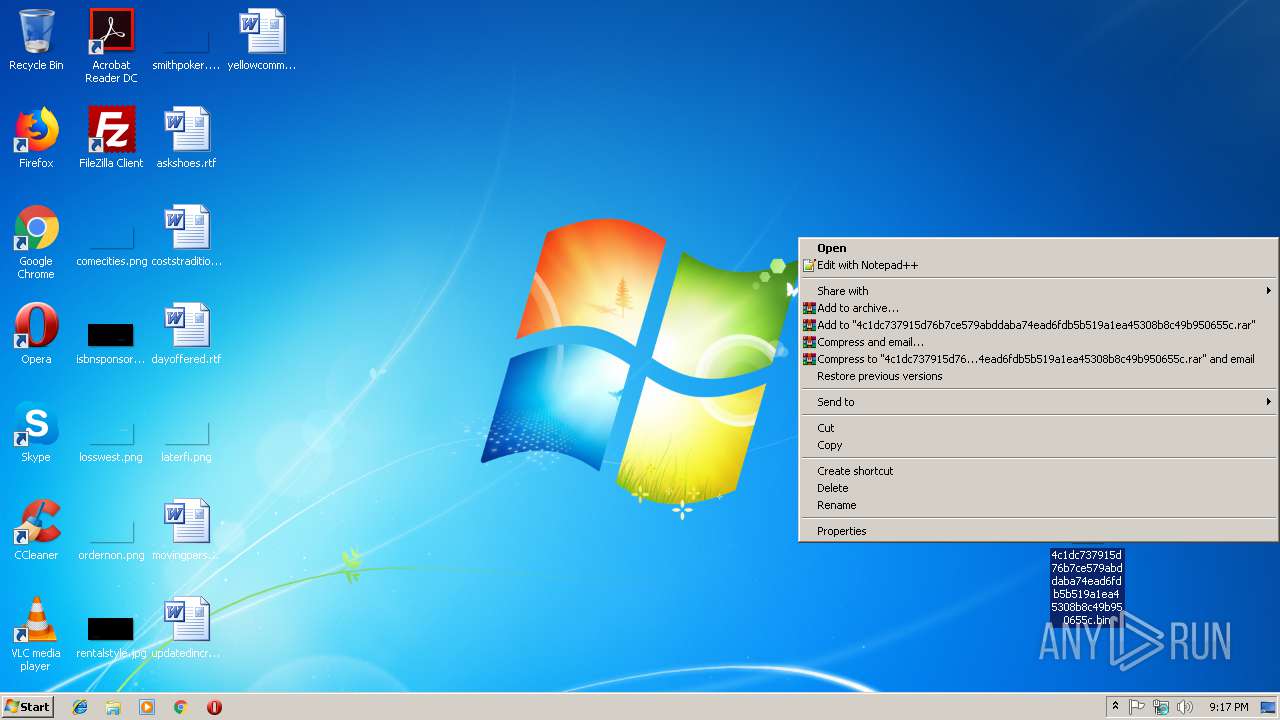Open the Start menu
This screenshot has height=720, width=1280.
tap(27, 707)
